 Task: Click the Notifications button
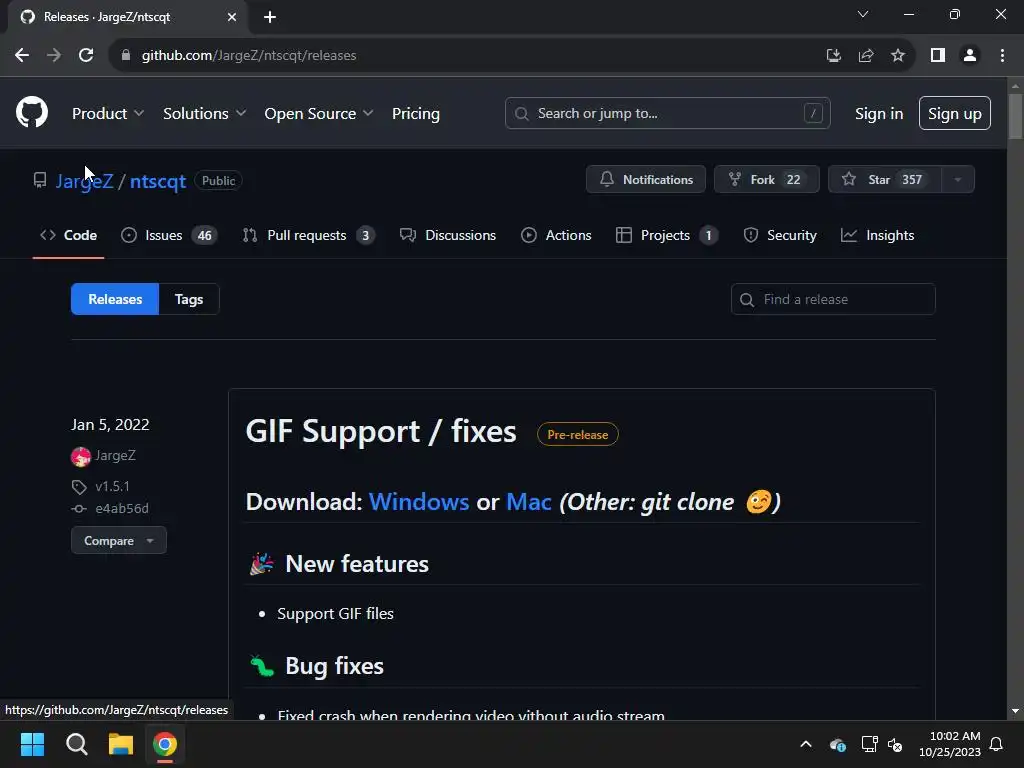click(x=646, y=180)
